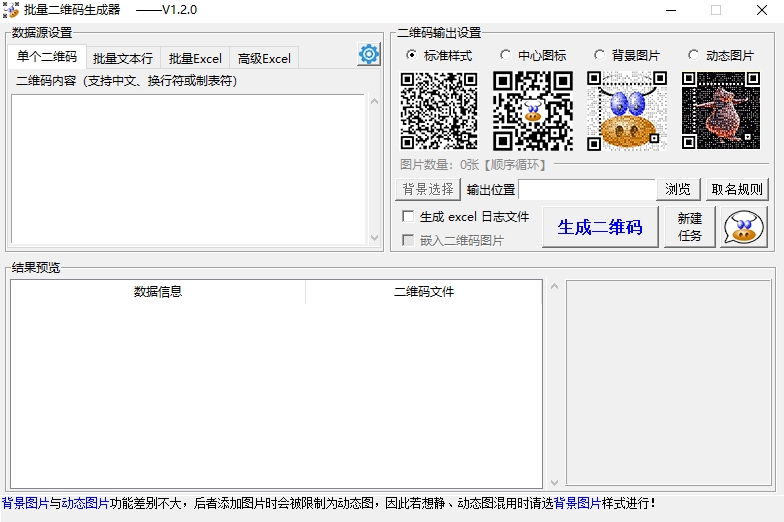Click the 新建任务 button
The width and height of the screenshot is (784, 522).
[690, 227]
